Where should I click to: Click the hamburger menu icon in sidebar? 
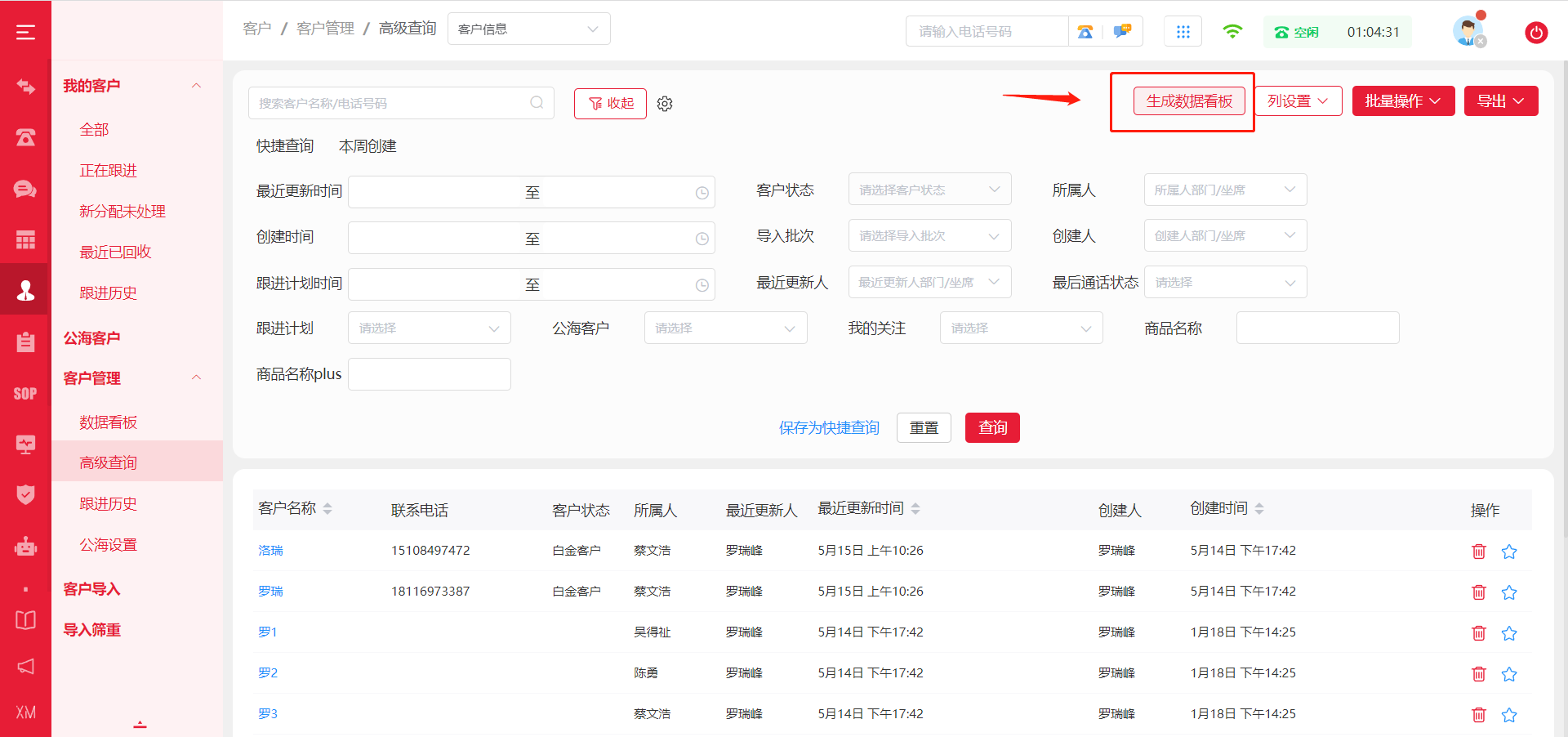(x=25, y=33)
